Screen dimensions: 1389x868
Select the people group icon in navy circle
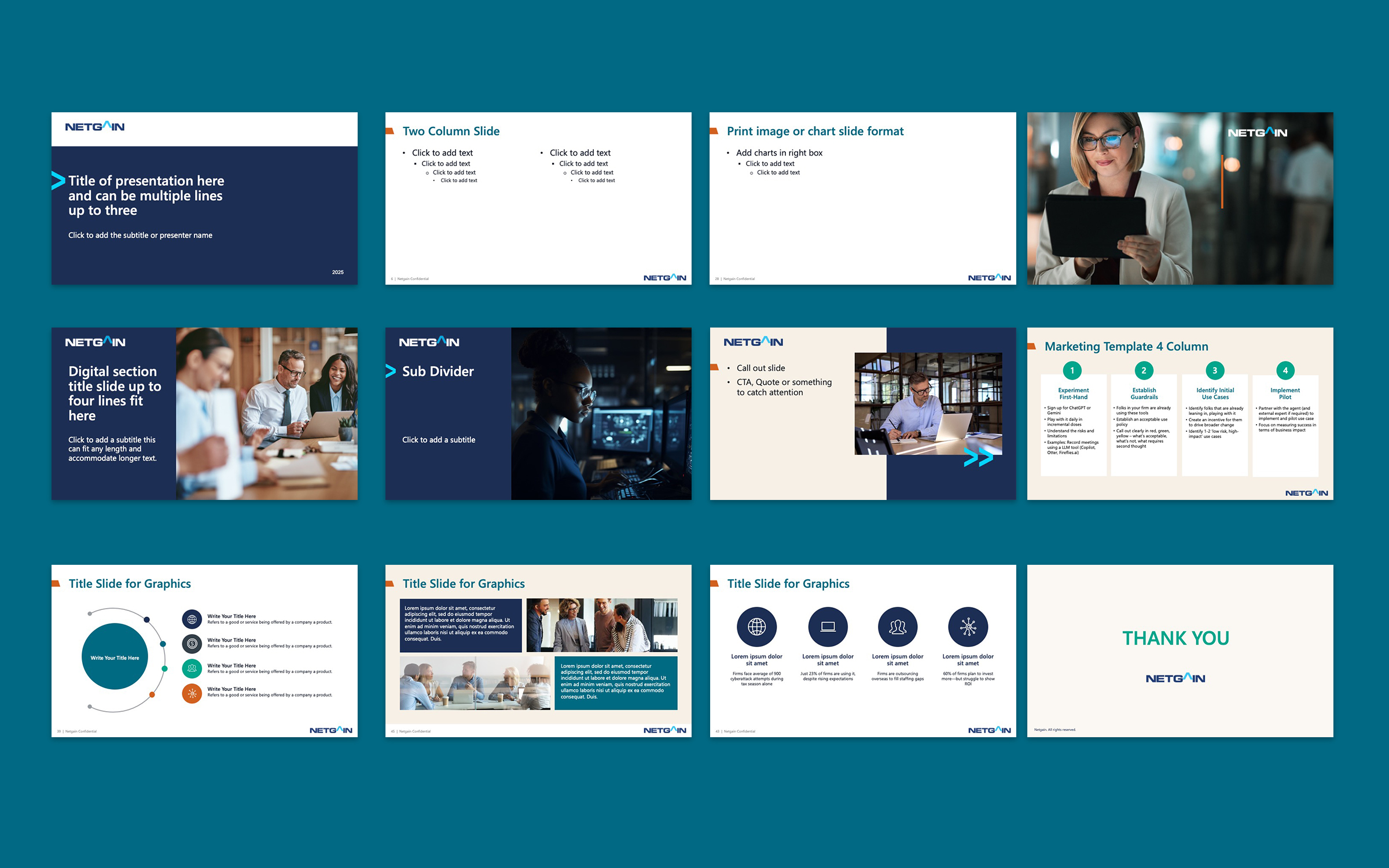[898, 627]
